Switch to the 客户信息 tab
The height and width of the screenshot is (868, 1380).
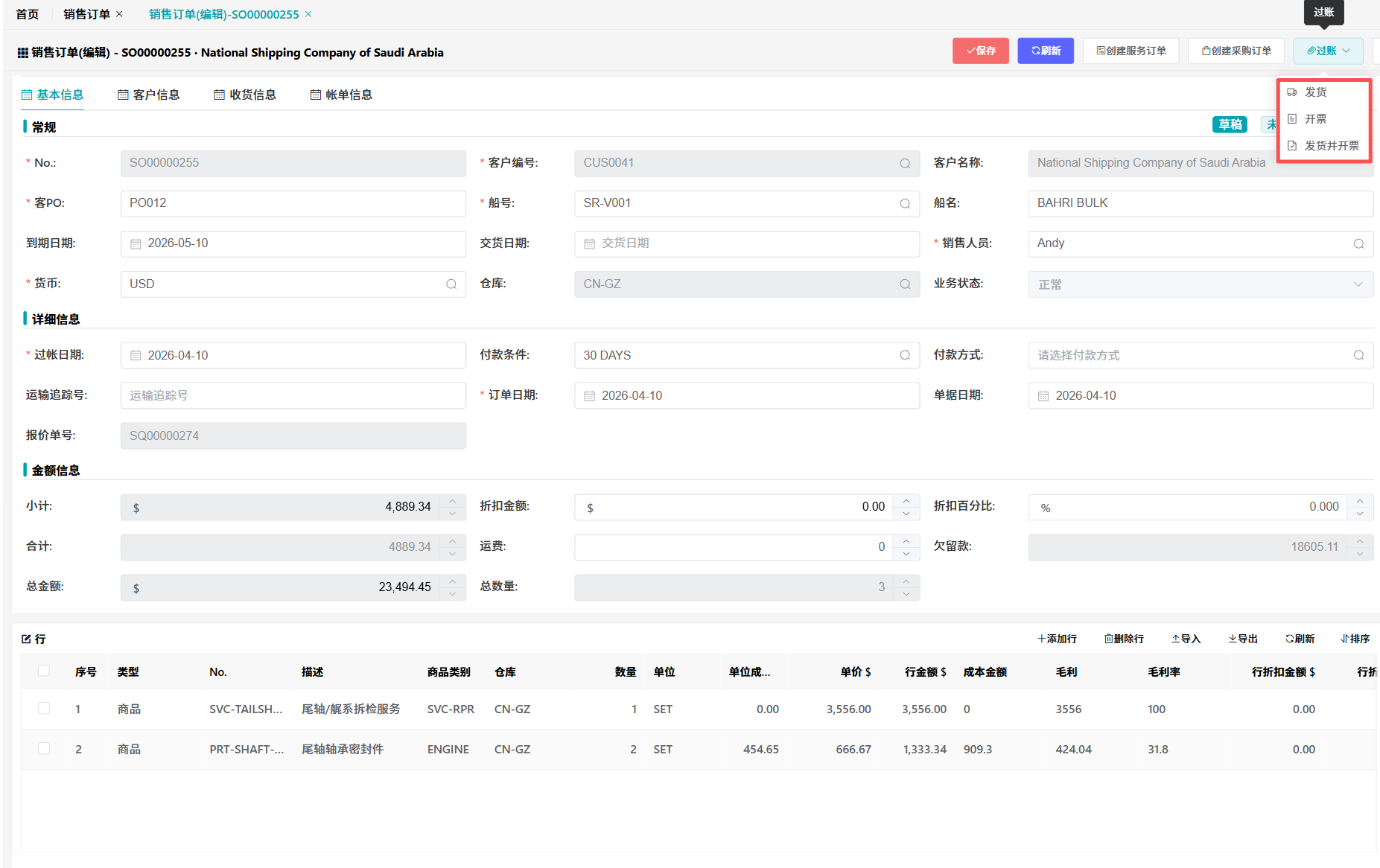click(x=149, y=95)
